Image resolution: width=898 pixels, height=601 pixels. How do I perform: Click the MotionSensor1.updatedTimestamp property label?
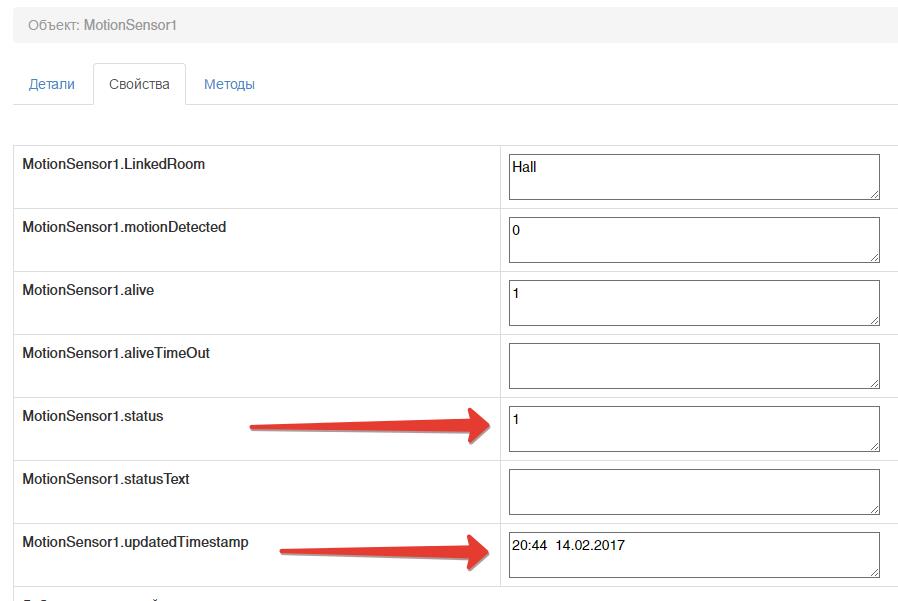[x=135, y=542]
